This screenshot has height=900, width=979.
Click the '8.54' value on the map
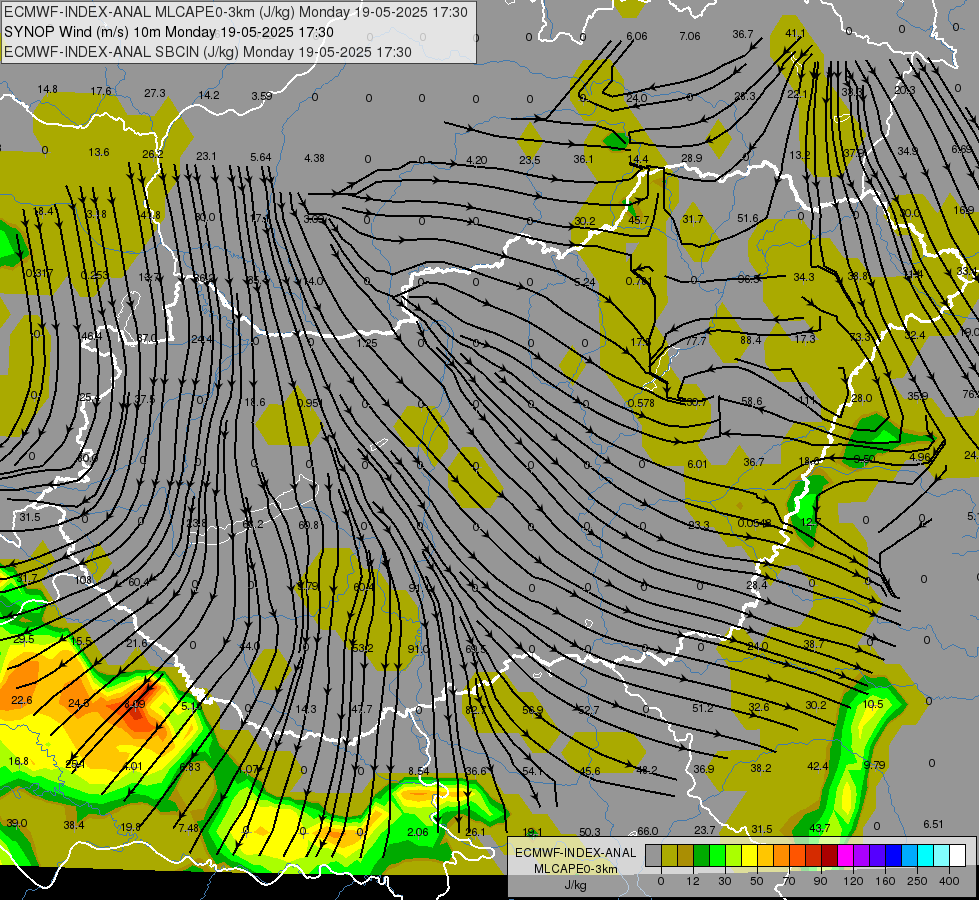click(x=419, y=771)
